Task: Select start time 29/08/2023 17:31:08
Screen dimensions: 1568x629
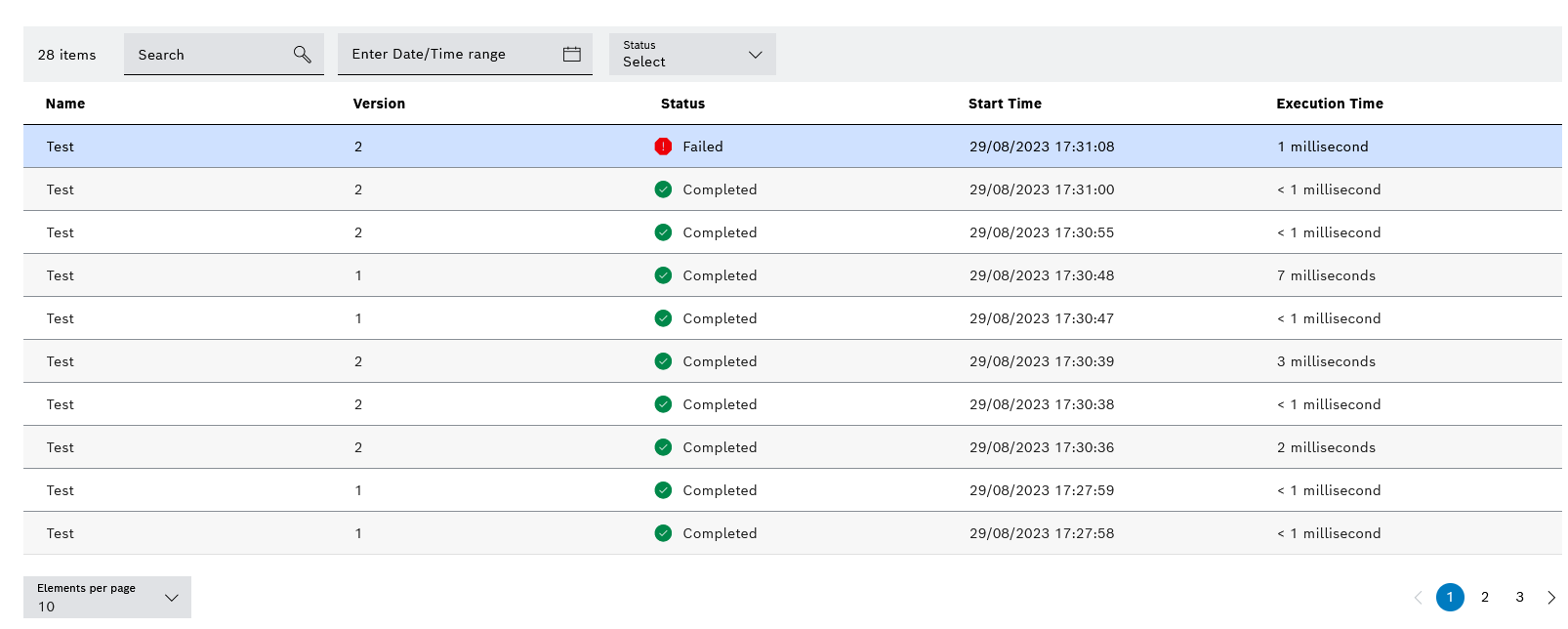Action: tap(1042, 147)
